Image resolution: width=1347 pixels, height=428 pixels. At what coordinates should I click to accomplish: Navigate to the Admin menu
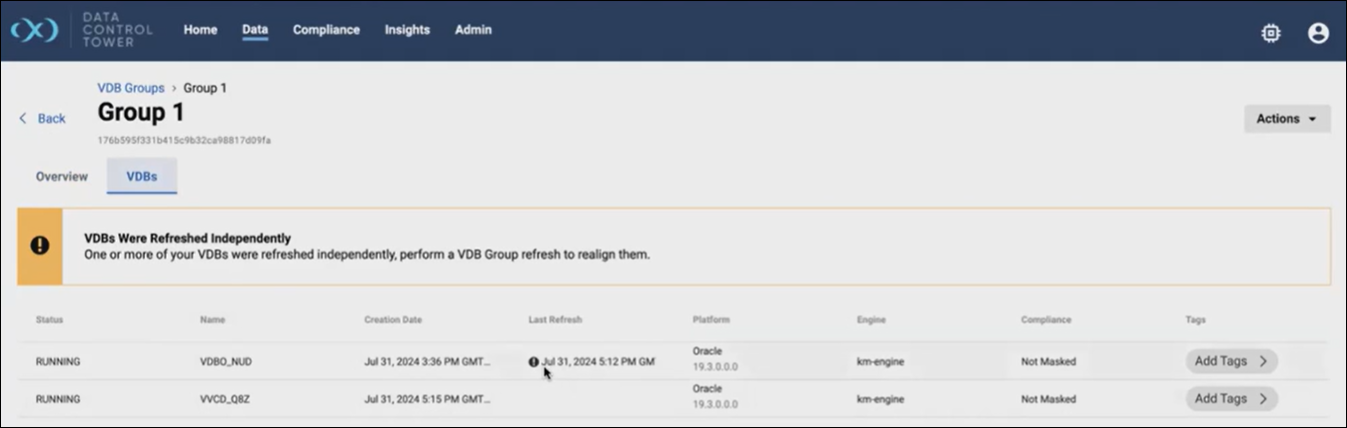(473, 30)
